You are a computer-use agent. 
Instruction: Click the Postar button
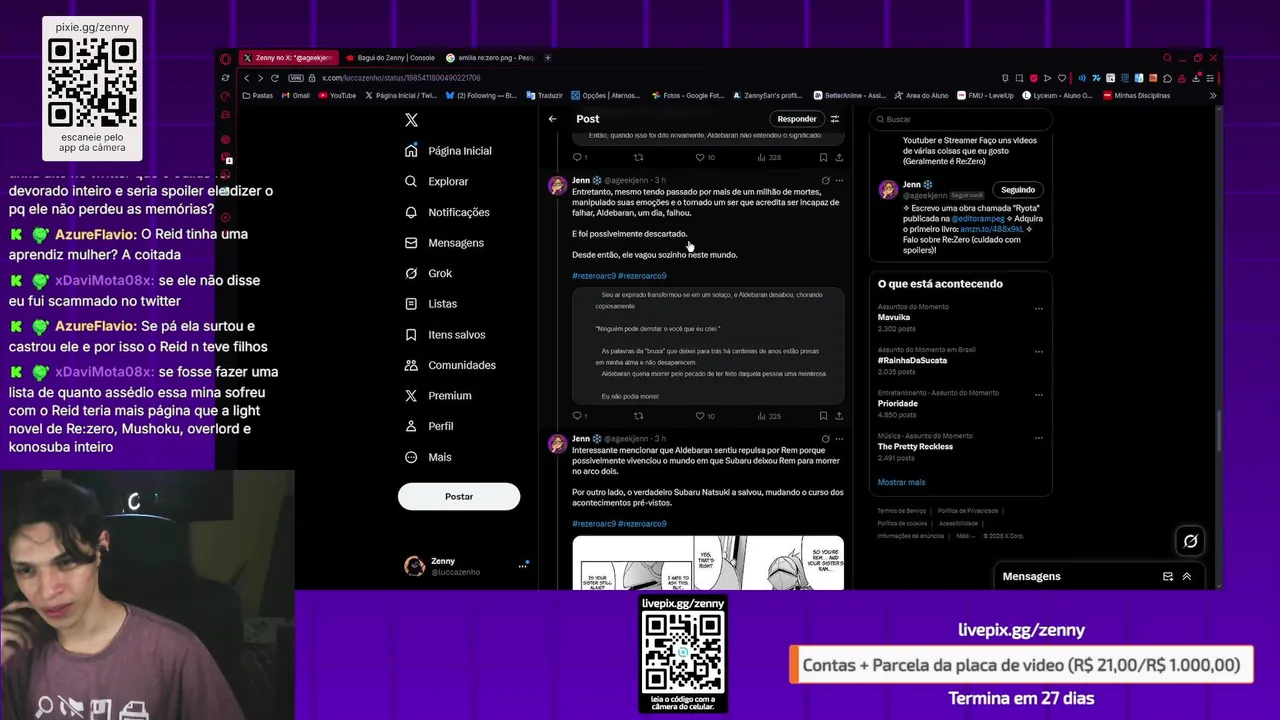(x=459, y=496)
